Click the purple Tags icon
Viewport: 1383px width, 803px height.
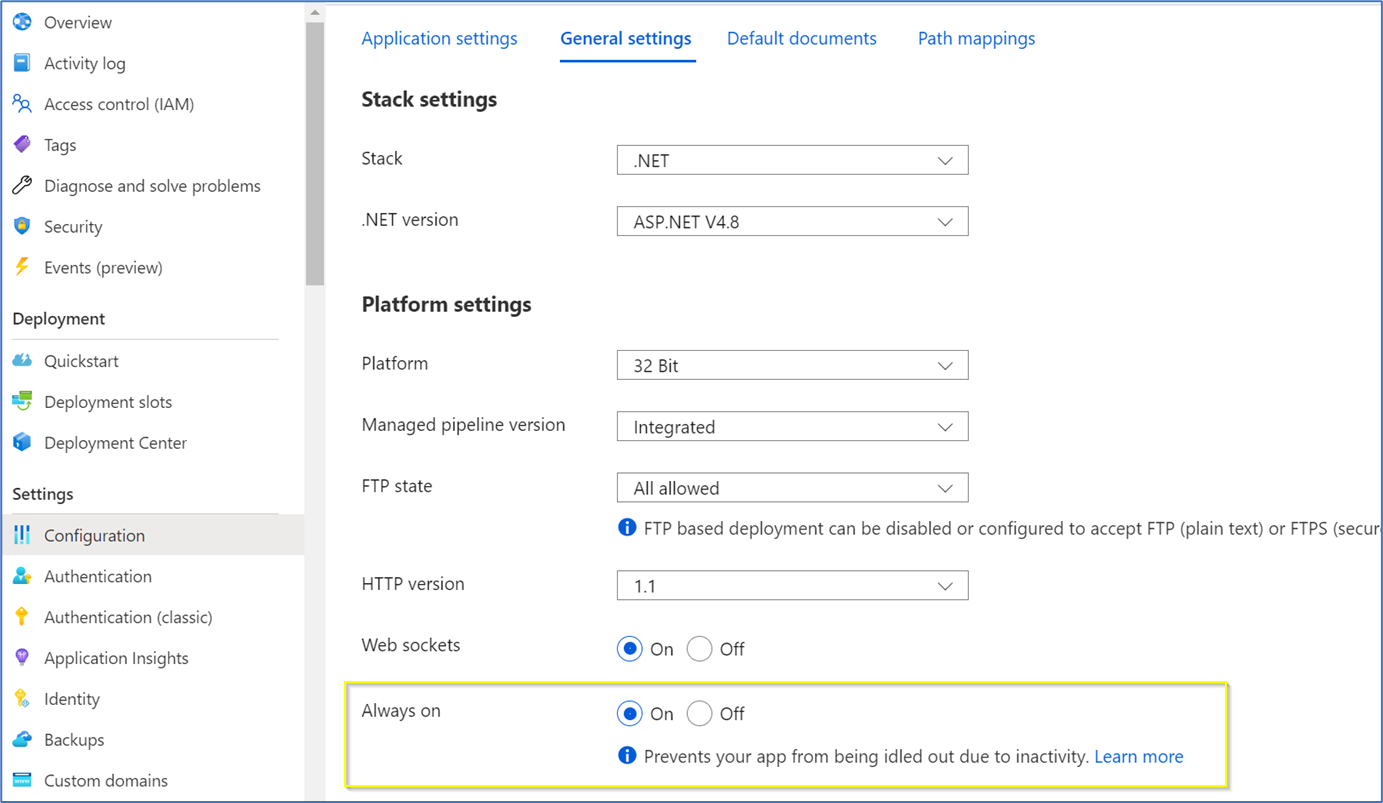click(22, 145)
